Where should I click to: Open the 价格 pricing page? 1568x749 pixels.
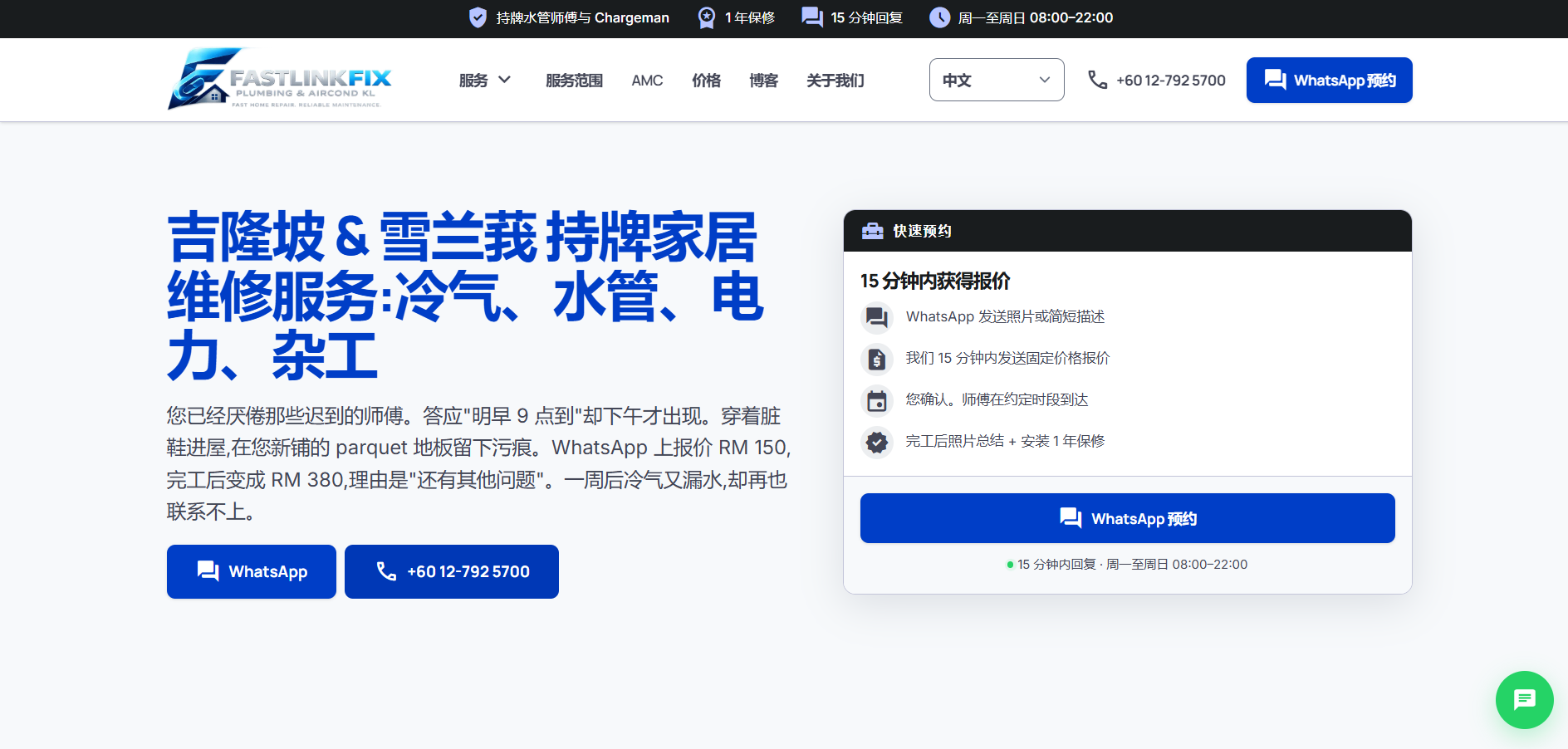(x=706, y=81)
